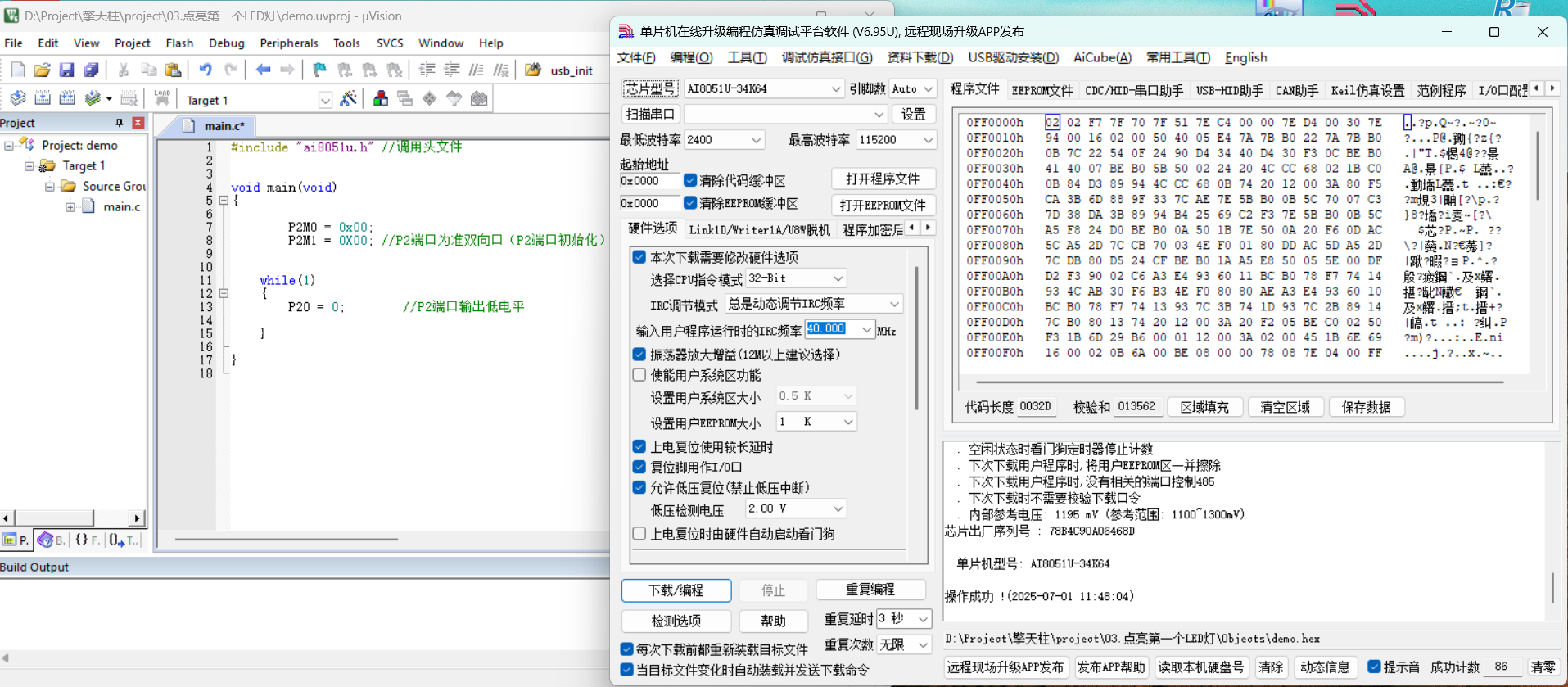1568x687 pixels.
Task: Toggle 振荡器放大增益 checkbox
Action: pyautogui.click(x=639, y=355)
